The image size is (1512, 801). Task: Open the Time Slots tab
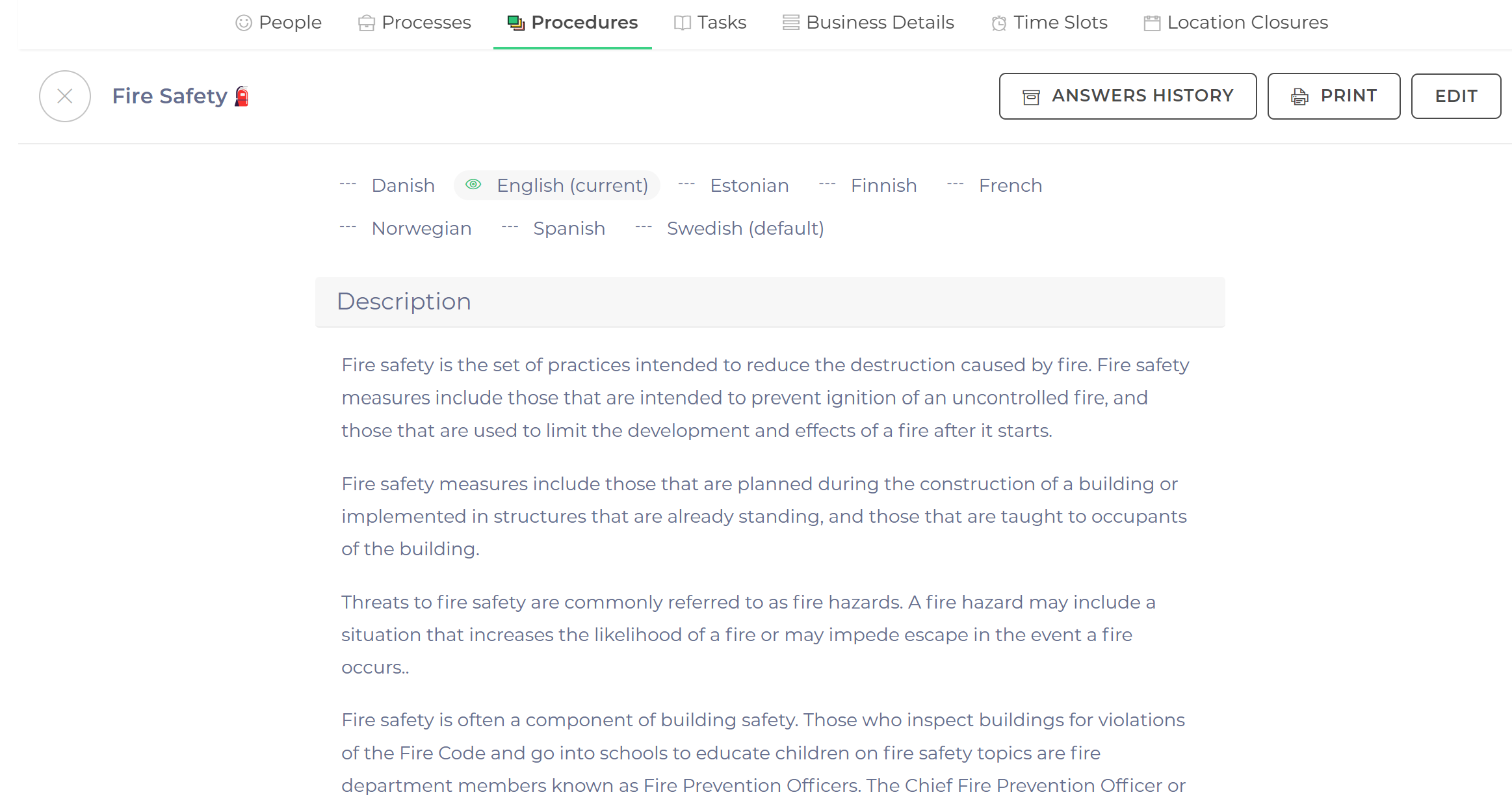pyautogui.click(x=1050, y=23)
